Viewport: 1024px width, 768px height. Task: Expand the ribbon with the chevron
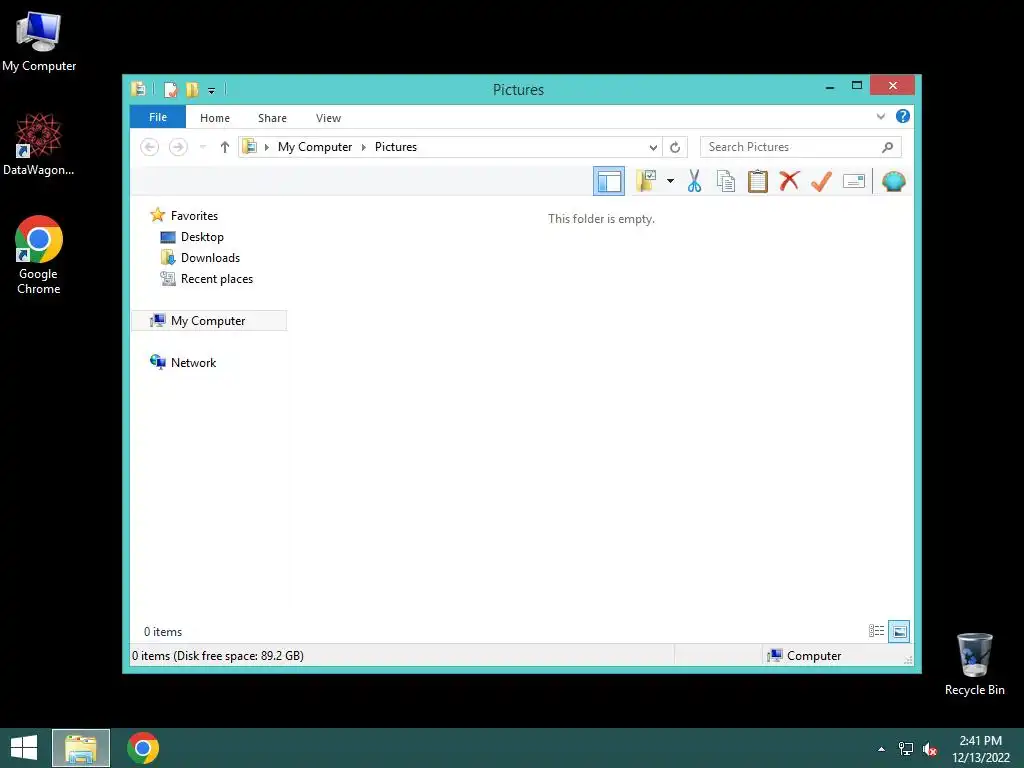[x=880, y=117]
